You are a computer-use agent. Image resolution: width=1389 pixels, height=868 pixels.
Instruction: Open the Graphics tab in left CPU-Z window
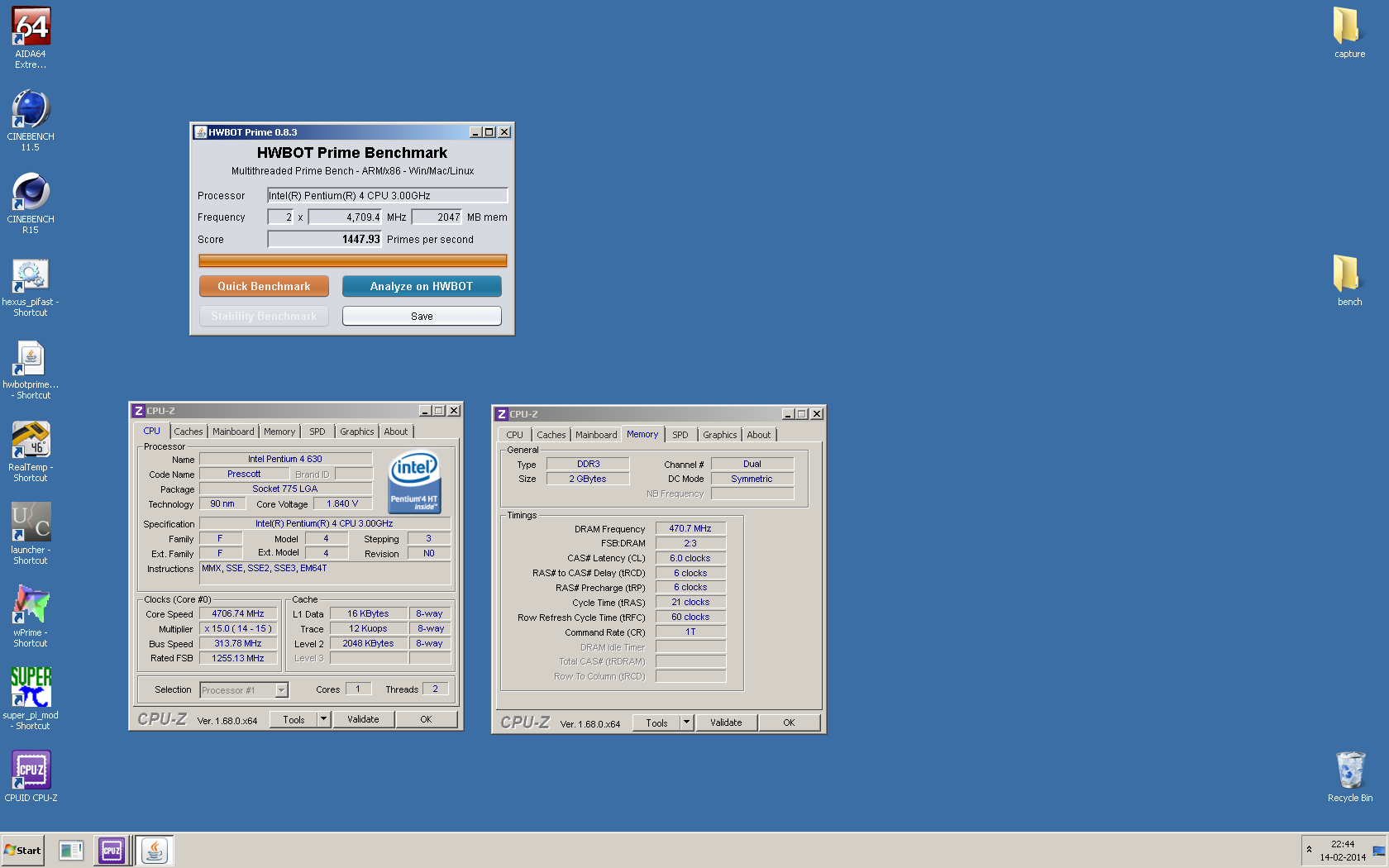coord(357,432)
